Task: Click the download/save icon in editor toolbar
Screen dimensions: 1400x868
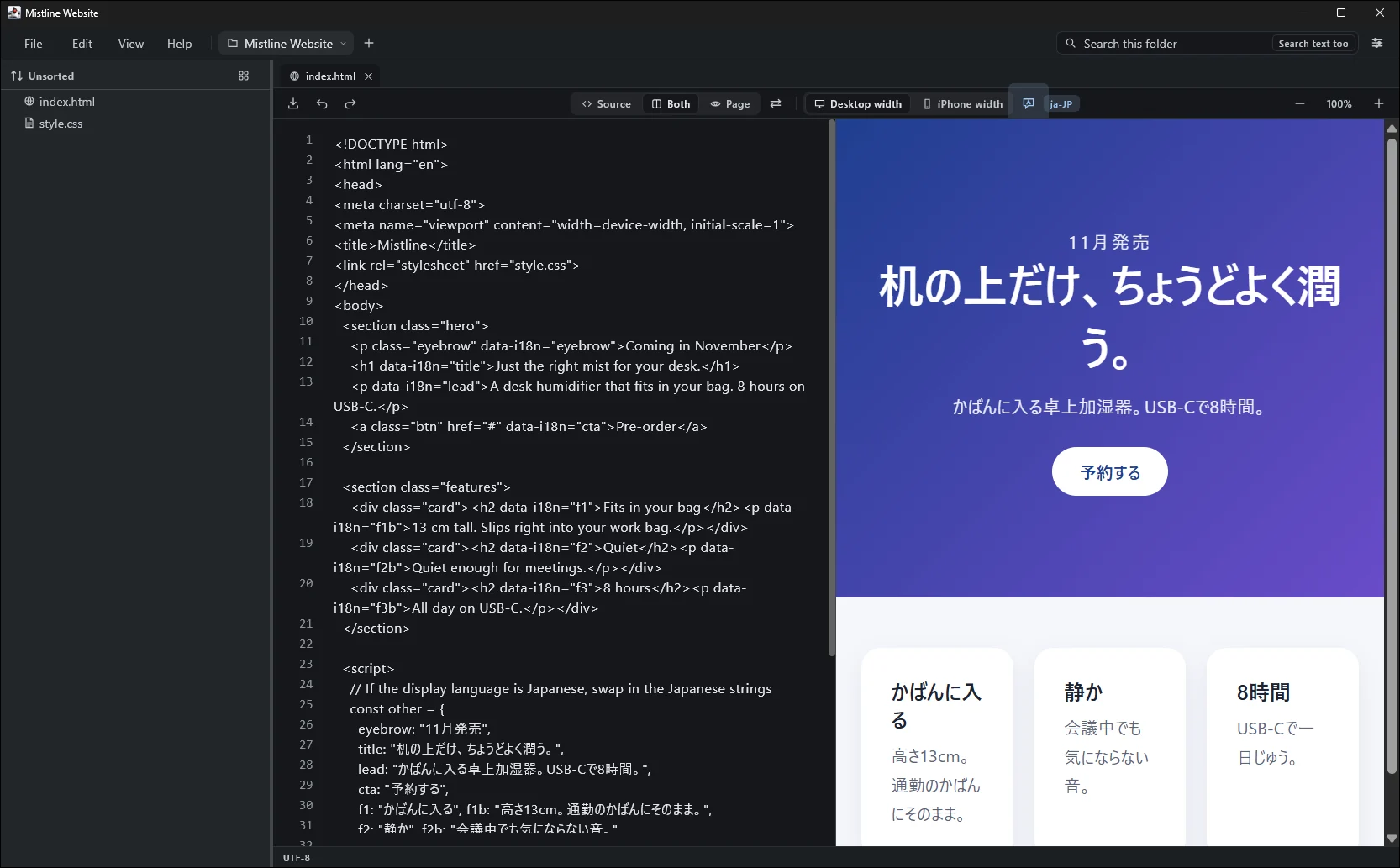Action: point(293,103)
